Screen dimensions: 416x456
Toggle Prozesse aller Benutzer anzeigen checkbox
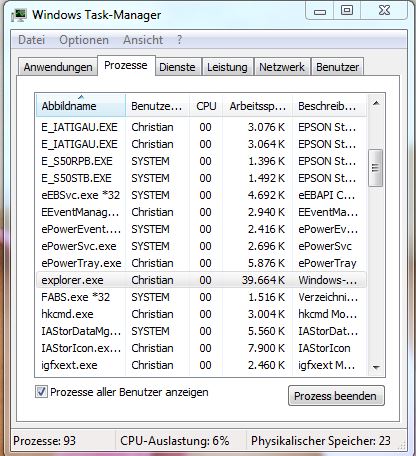41,392
